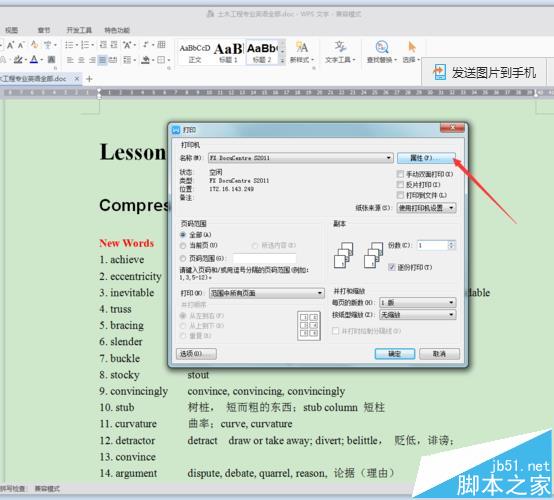Open the 章节 section ribbon tab
554x500 pixels.
point(44,30)
